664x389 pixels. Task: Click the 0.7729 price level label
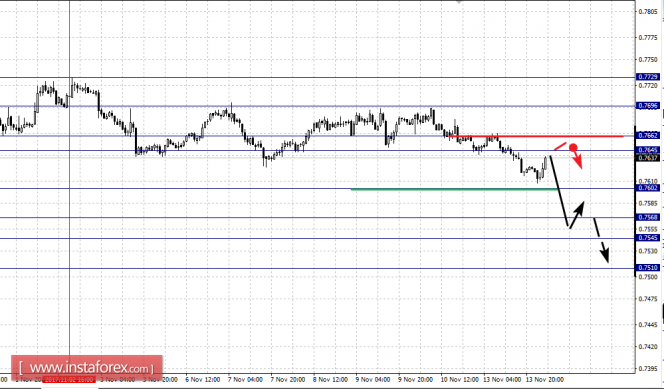(x=648, y=77)
